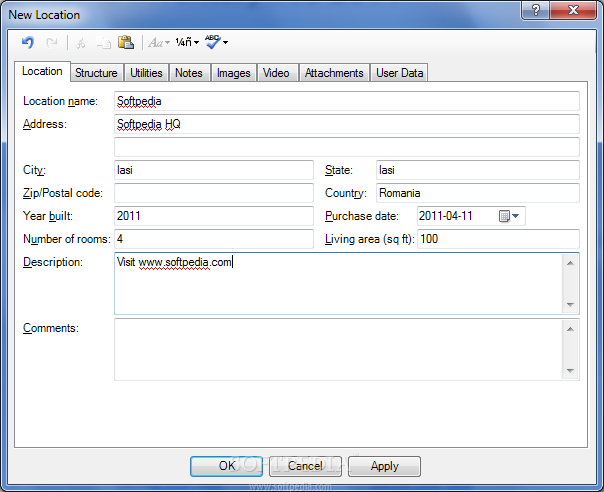Confirm with the OK button
This screenshot has width=604, height=492.
226,466
